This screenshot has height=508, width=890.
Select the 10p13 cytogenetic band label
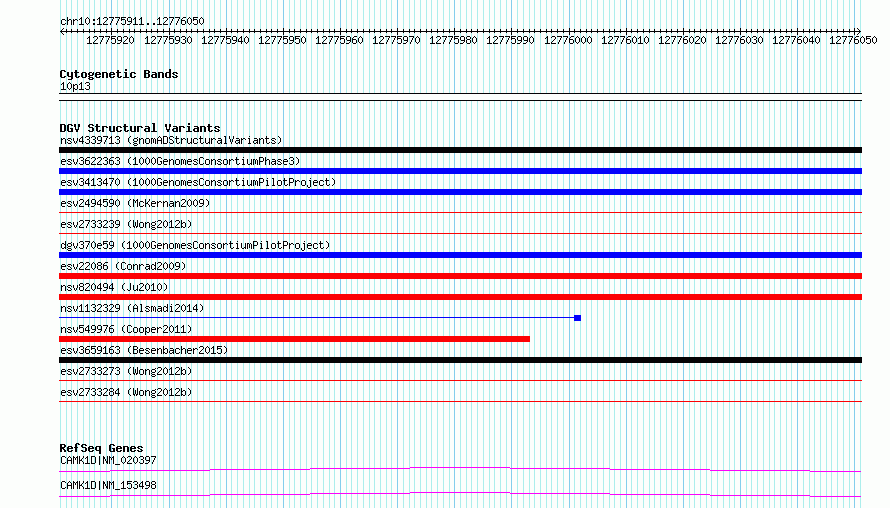pos(75,86)
